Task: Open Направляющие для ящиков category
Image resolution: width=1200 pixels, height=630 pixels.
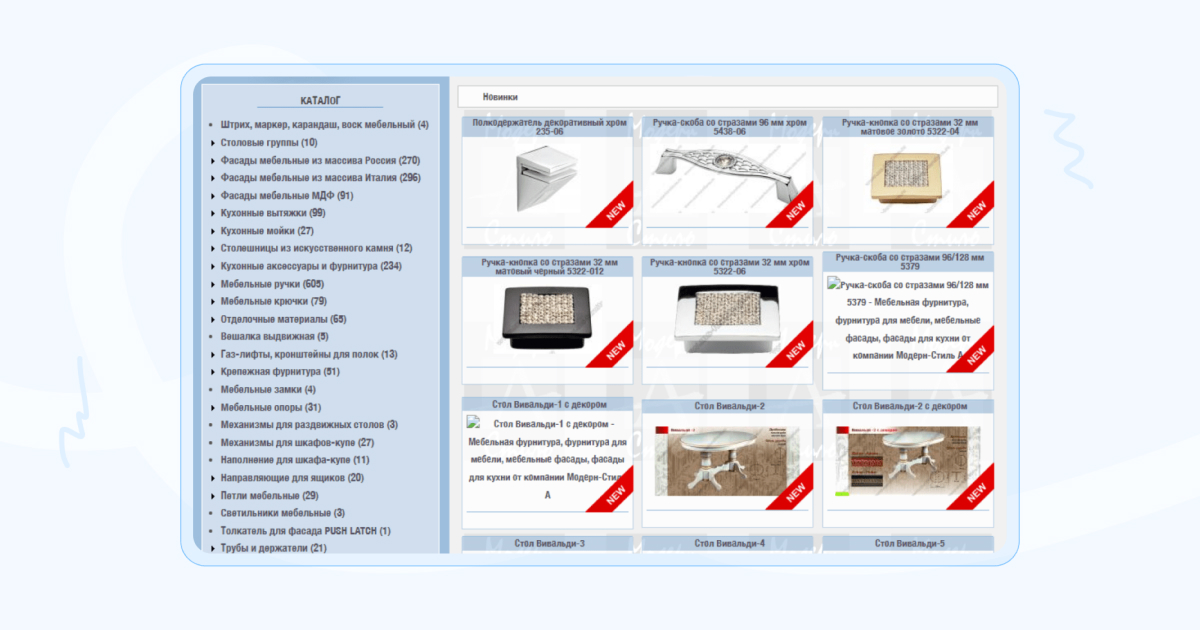Action: 292,478
